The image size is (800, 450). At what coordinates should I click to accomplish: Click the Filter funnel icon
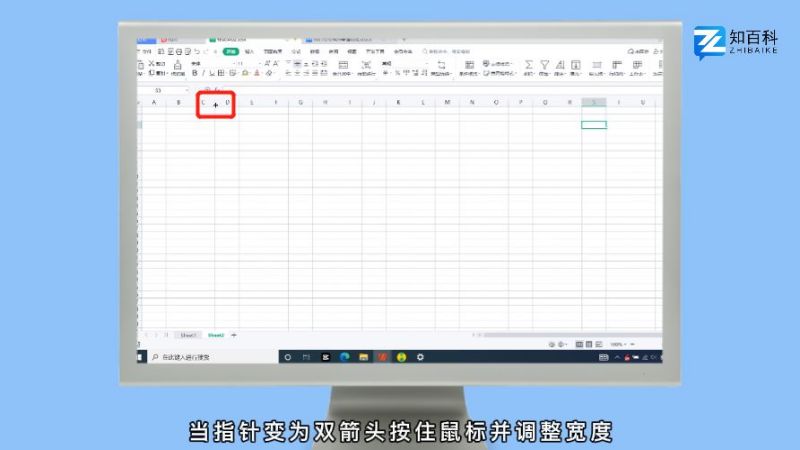[545, 64]
